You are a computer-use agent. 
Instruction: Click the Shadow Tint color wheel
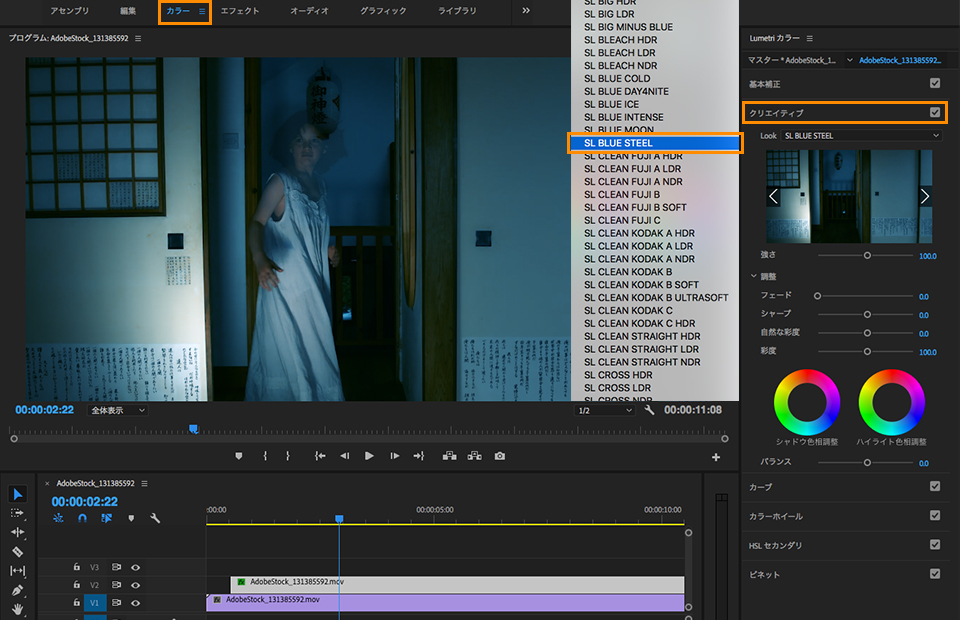click(x=807, y=402)
